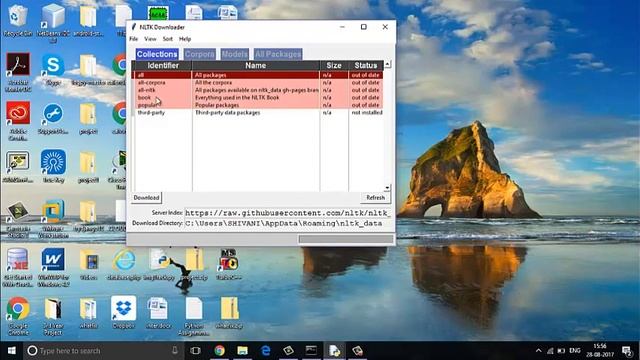Click the Refresh button

click(375, 198)
